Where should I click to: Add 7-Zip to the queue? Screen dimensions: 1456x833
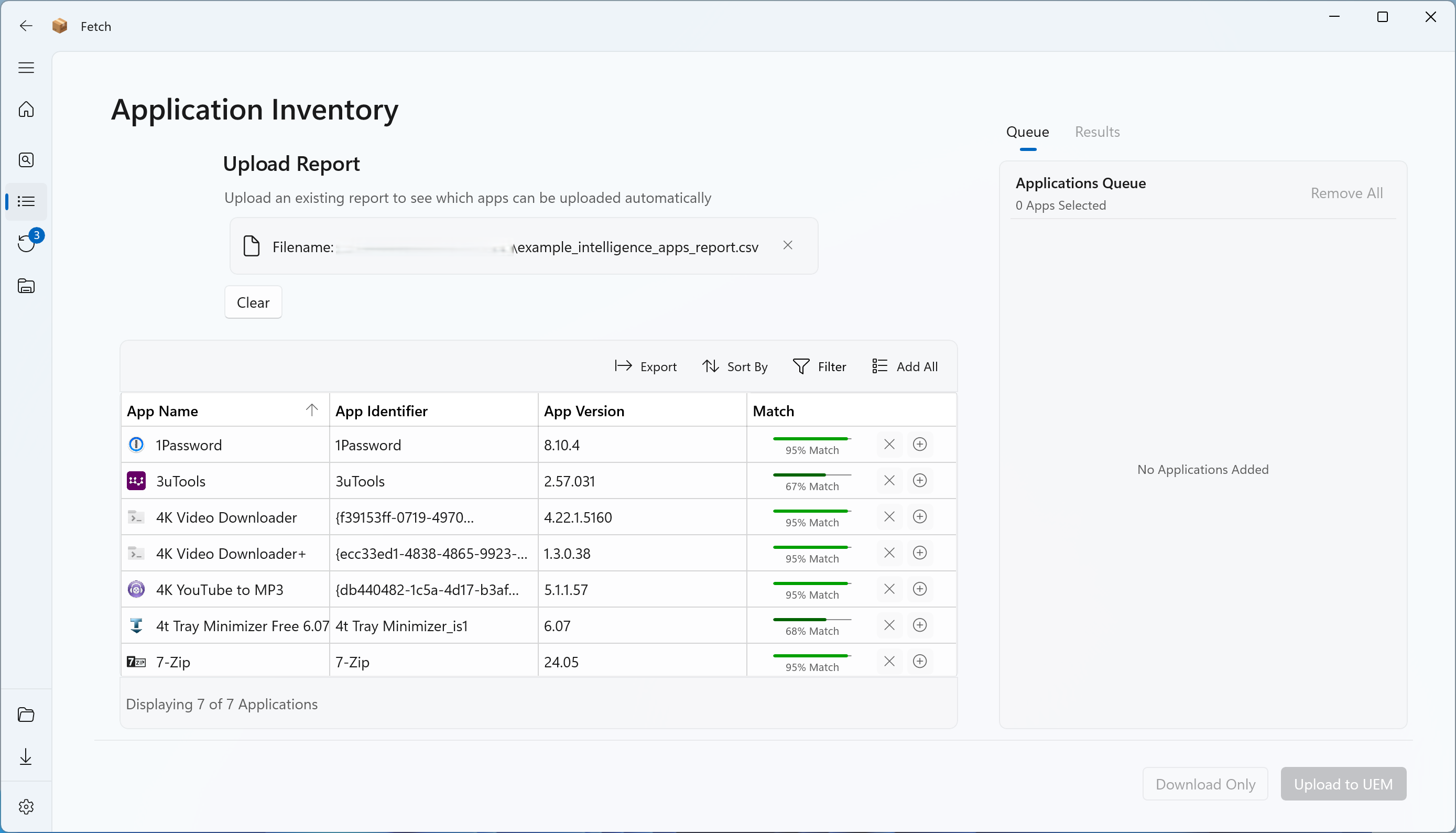[x=920, y=662]
